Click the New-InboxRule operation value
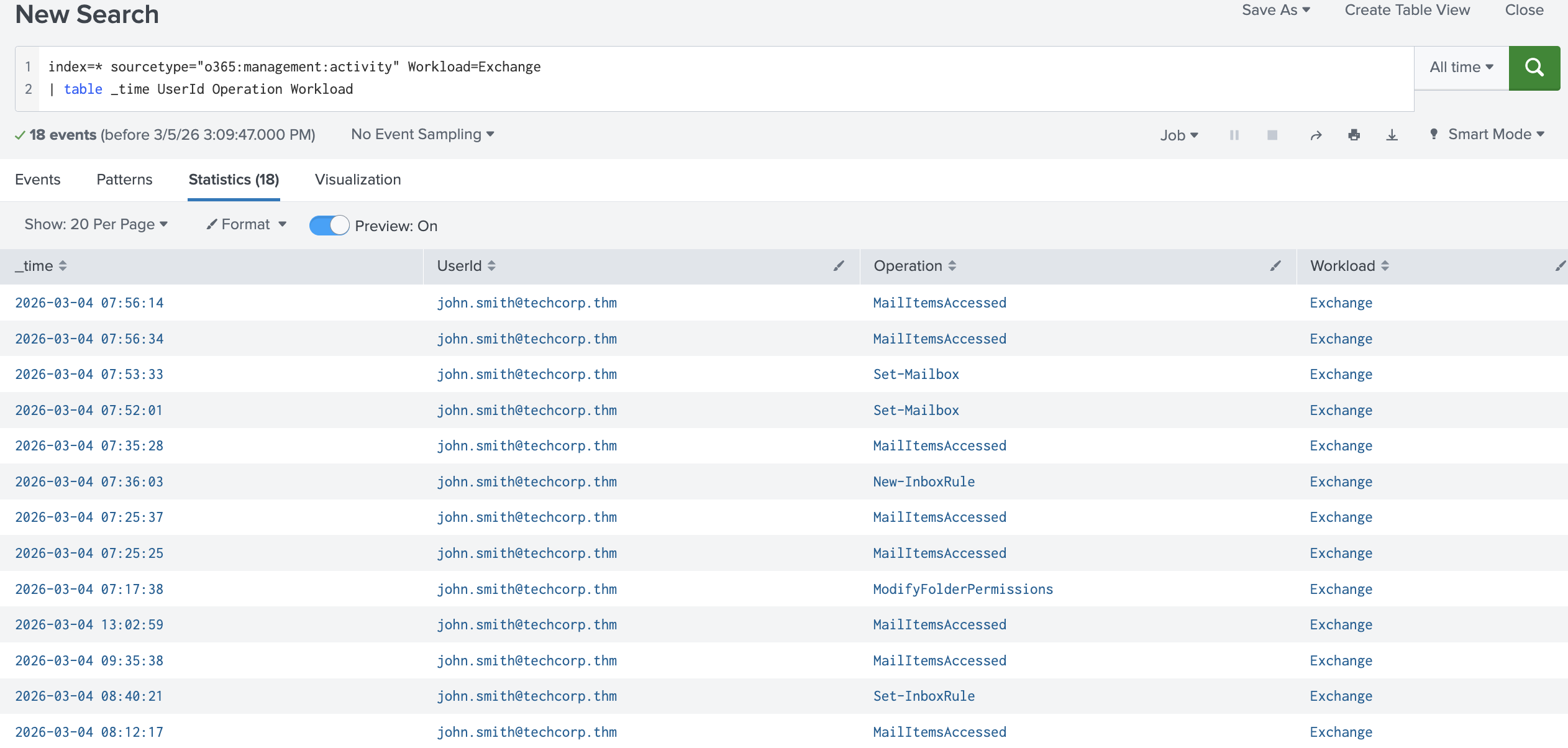 pyautogui.click(x=924, y=481)
